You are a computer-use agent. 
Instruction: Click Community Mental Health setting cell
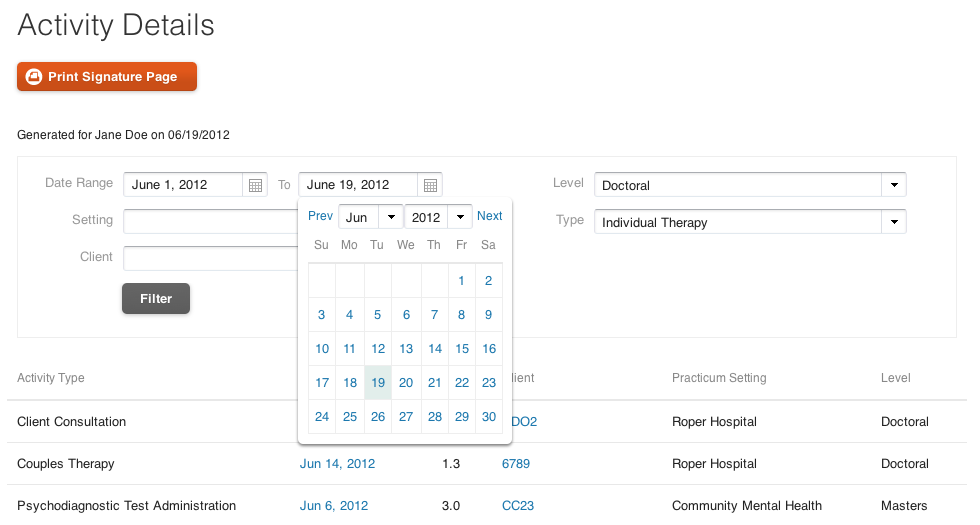(747, 506)
